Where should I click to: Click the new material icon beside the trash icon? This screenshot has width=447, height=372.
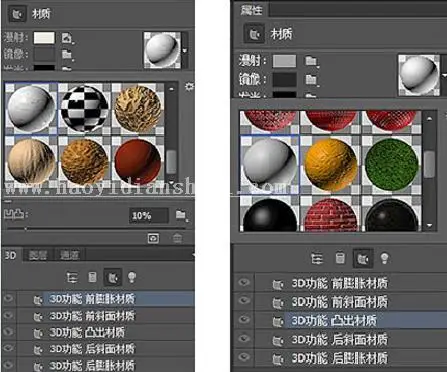coord(153,238)
